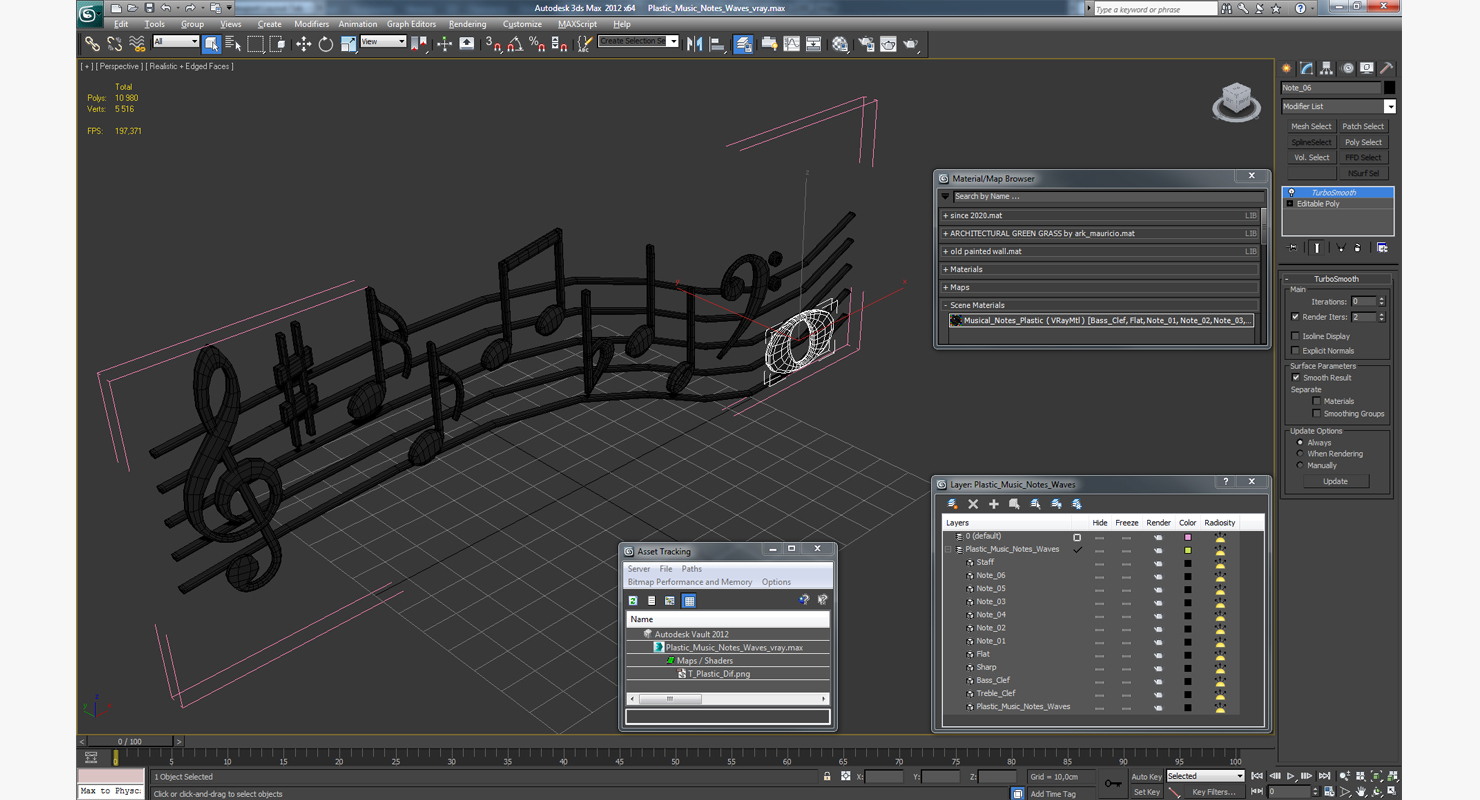Select the Select and Link tool

click(x=92, y=44)
